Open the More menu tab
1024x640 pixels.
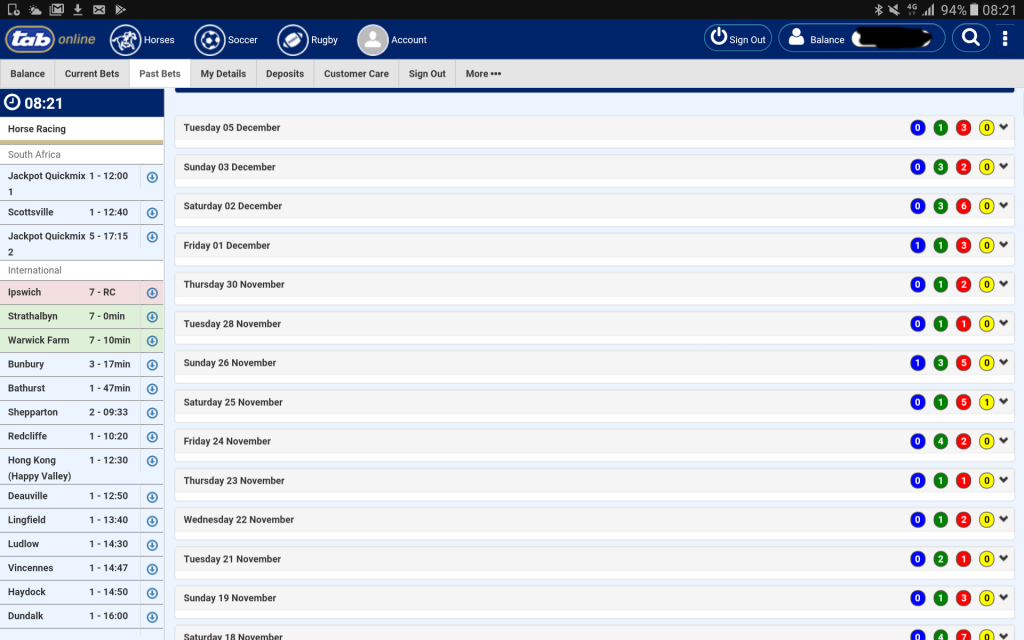[483, 74]
